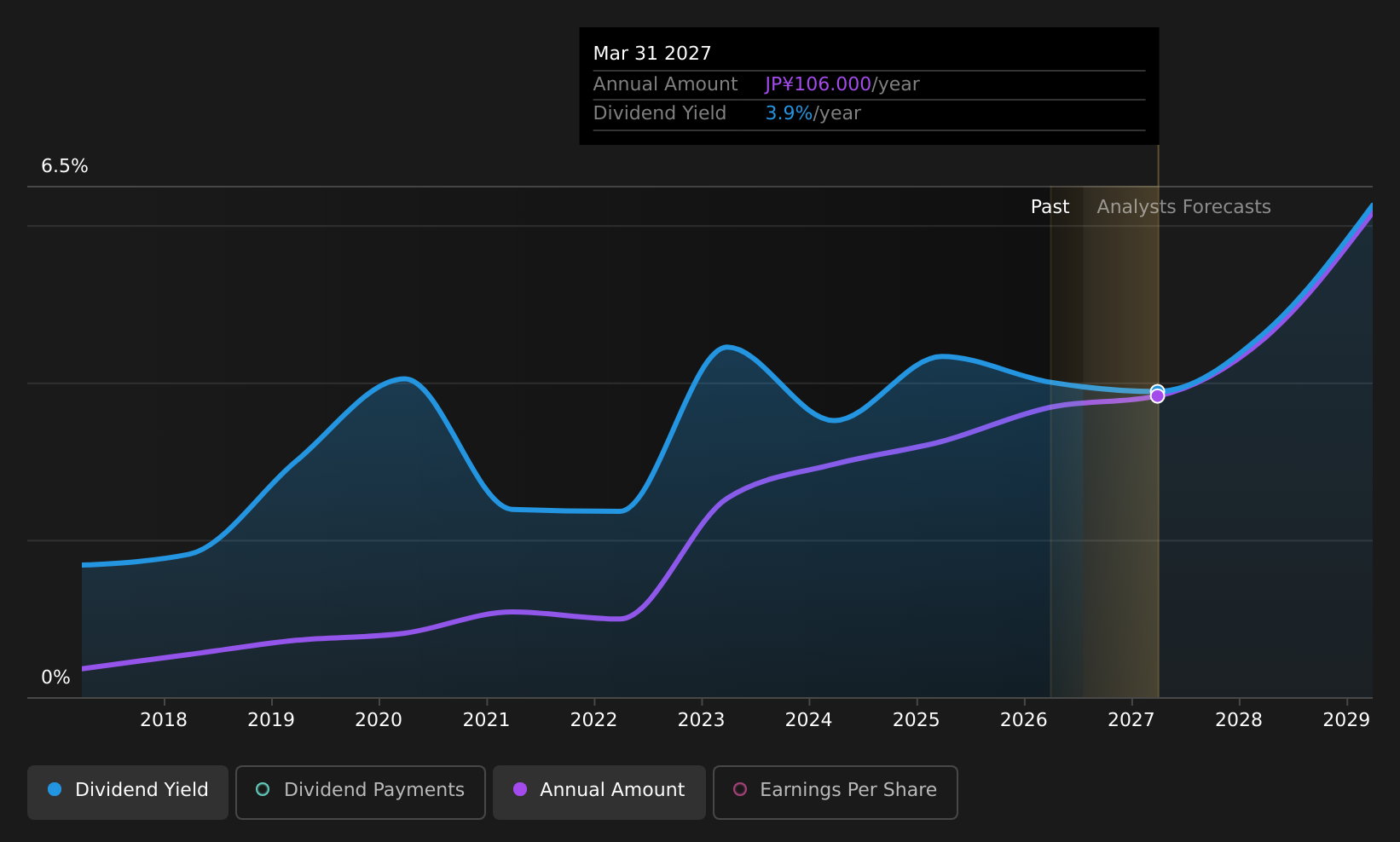The width and height of the screenshot is (1400, 842).
Task: Toggle the Annual Amount legend button
Action: (x=599, y=792)
